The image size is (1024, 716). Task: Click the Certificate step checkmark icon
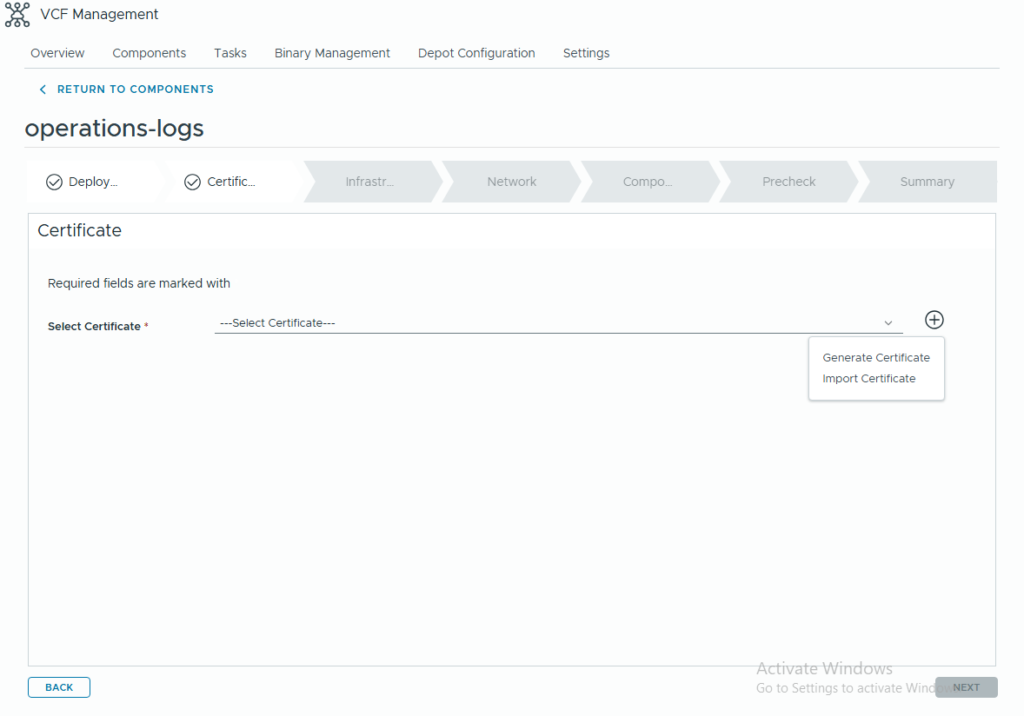click(193, 182)
